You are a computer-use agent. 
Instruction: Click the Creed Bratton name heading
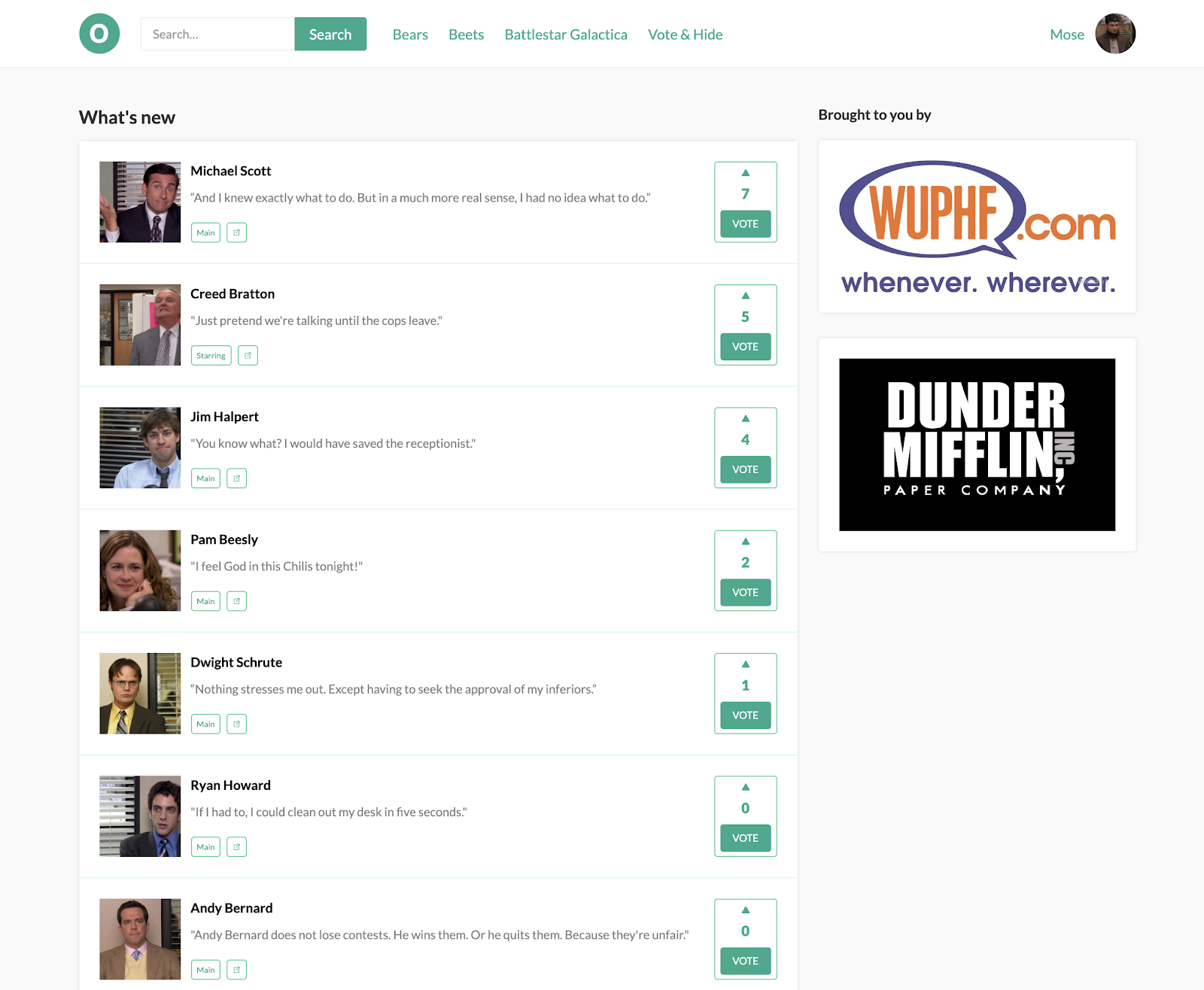233,293
